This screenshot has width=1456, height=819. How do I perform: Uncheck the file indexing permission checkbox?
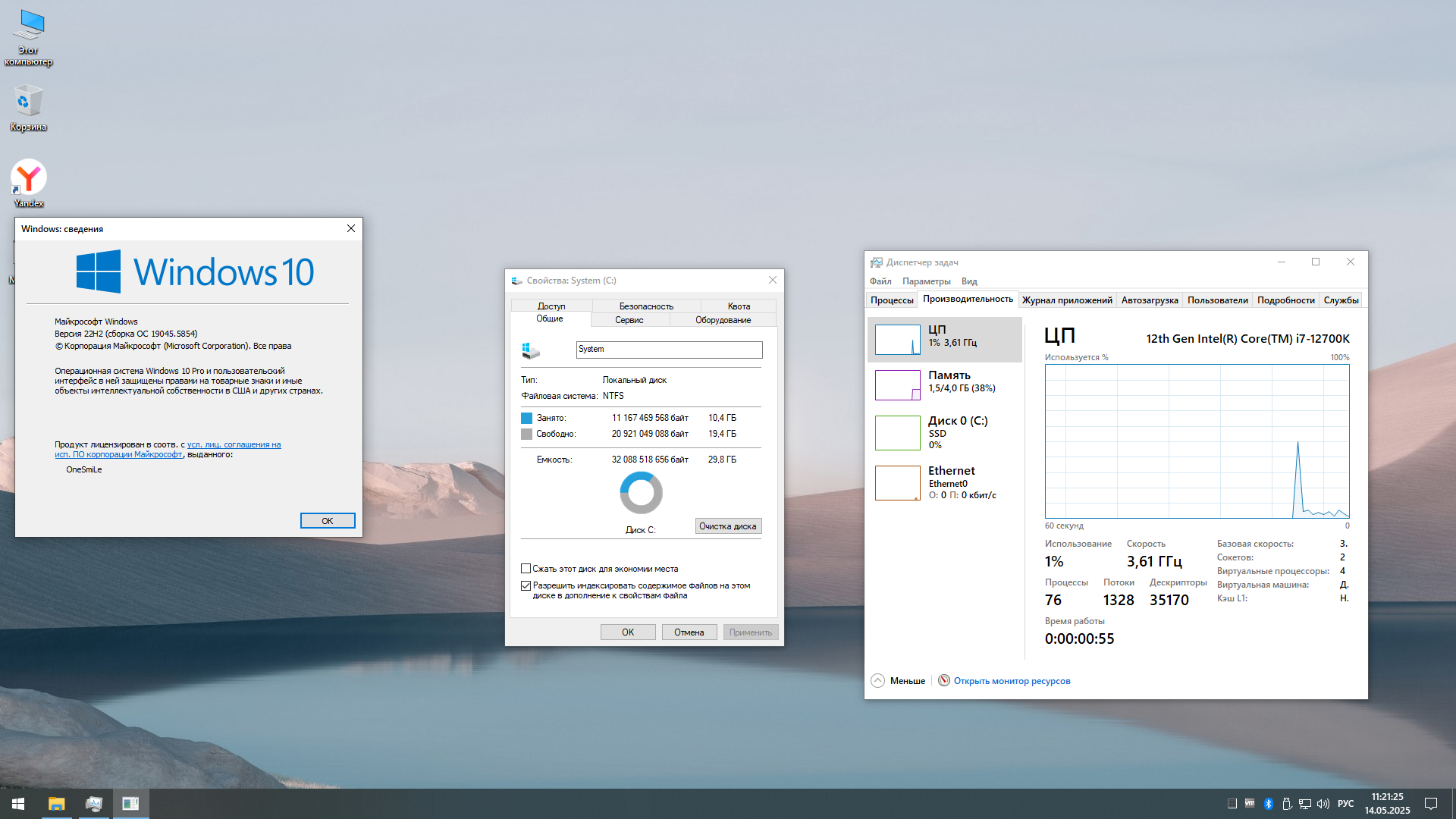coord(526,585)
